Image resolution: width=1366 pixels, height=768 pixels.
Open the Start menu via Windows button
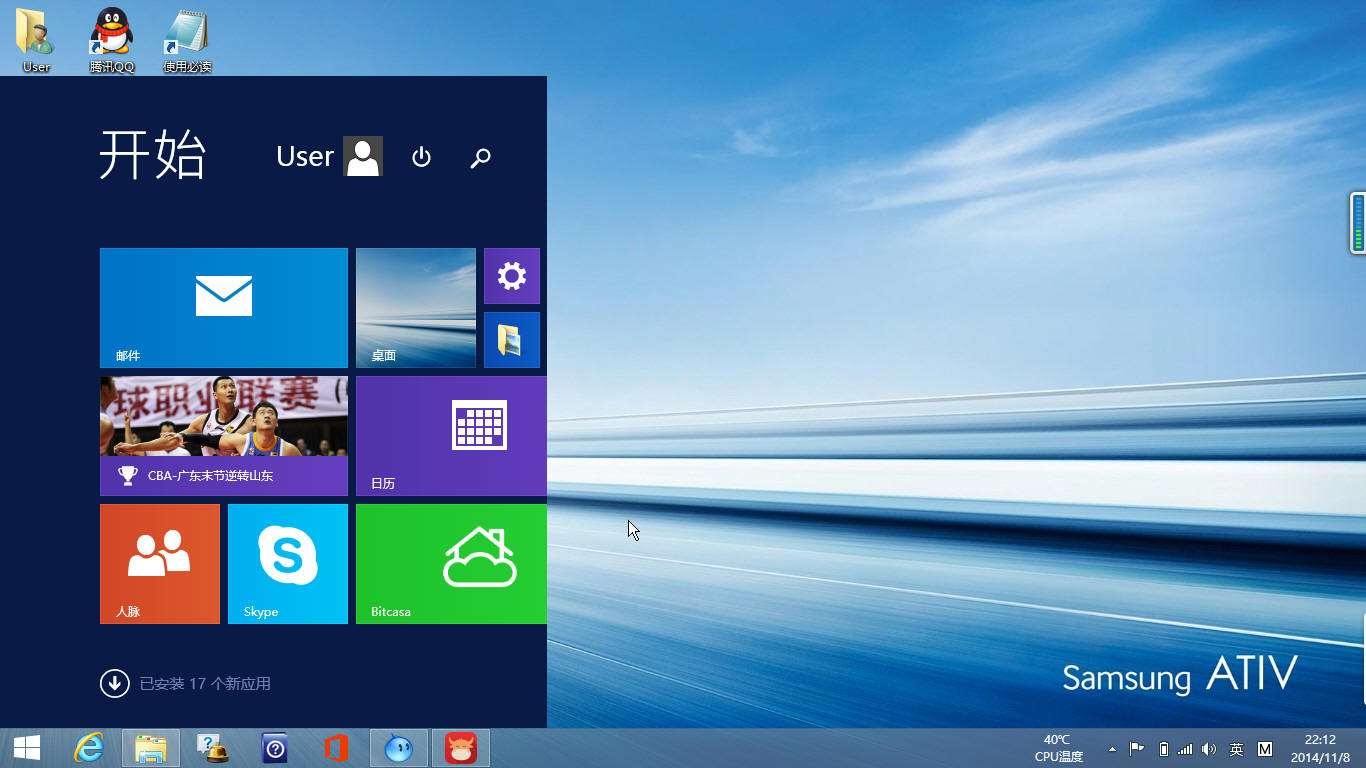click(x=26, y=748)
